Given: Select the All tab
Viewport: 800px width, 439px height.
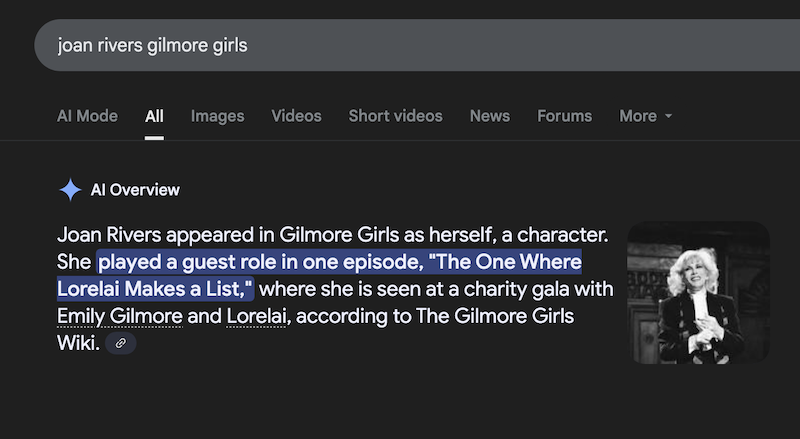Looking at the screenshot, I should coord(154,116).
